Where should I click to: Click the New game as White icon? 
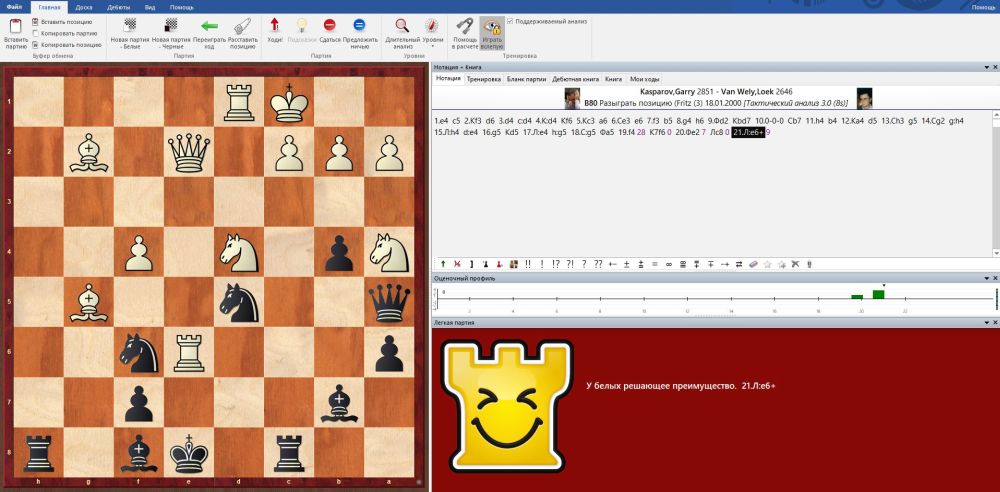pos(126,30)
